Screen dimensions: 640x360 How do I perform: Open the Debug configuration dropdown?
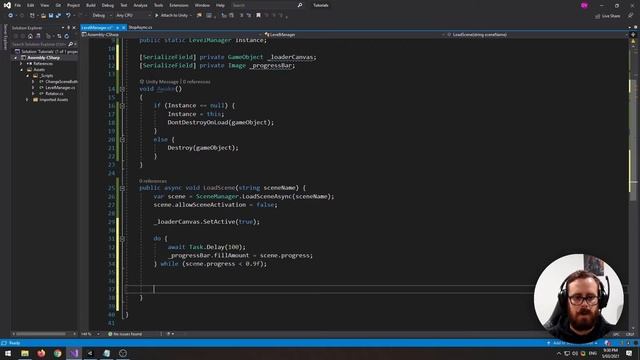[x=102, y=16]
